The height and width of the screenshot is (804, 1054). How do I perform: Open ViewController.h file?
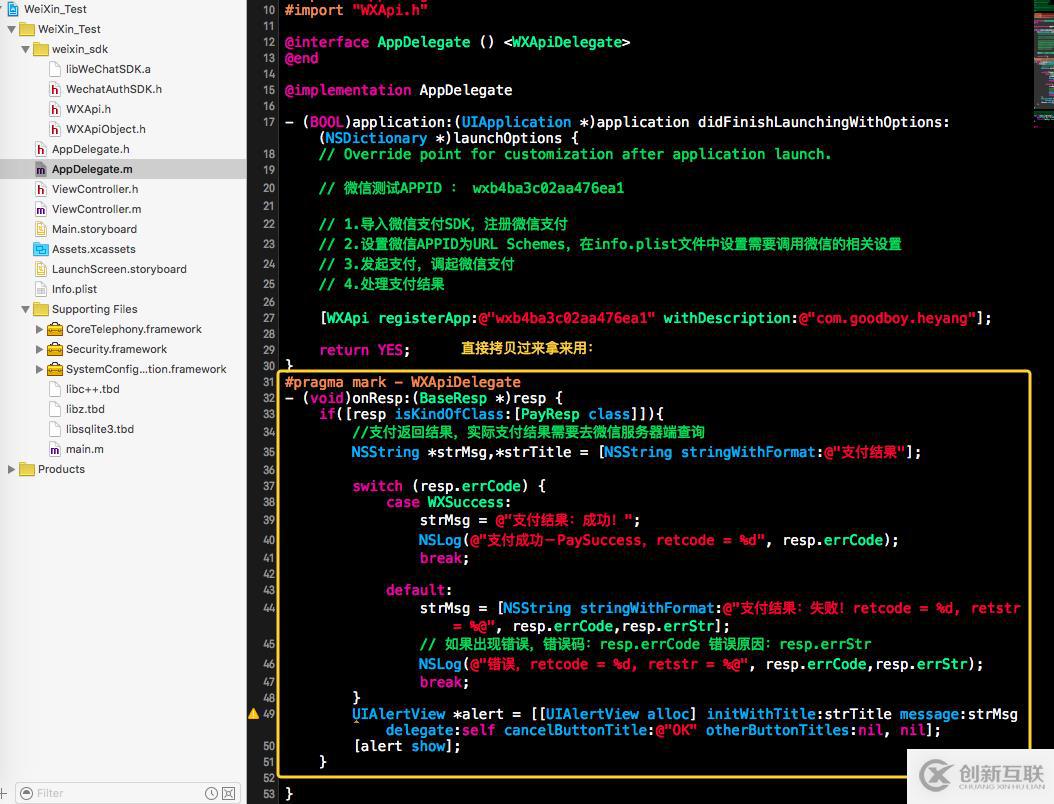click(x=95, y=190)
